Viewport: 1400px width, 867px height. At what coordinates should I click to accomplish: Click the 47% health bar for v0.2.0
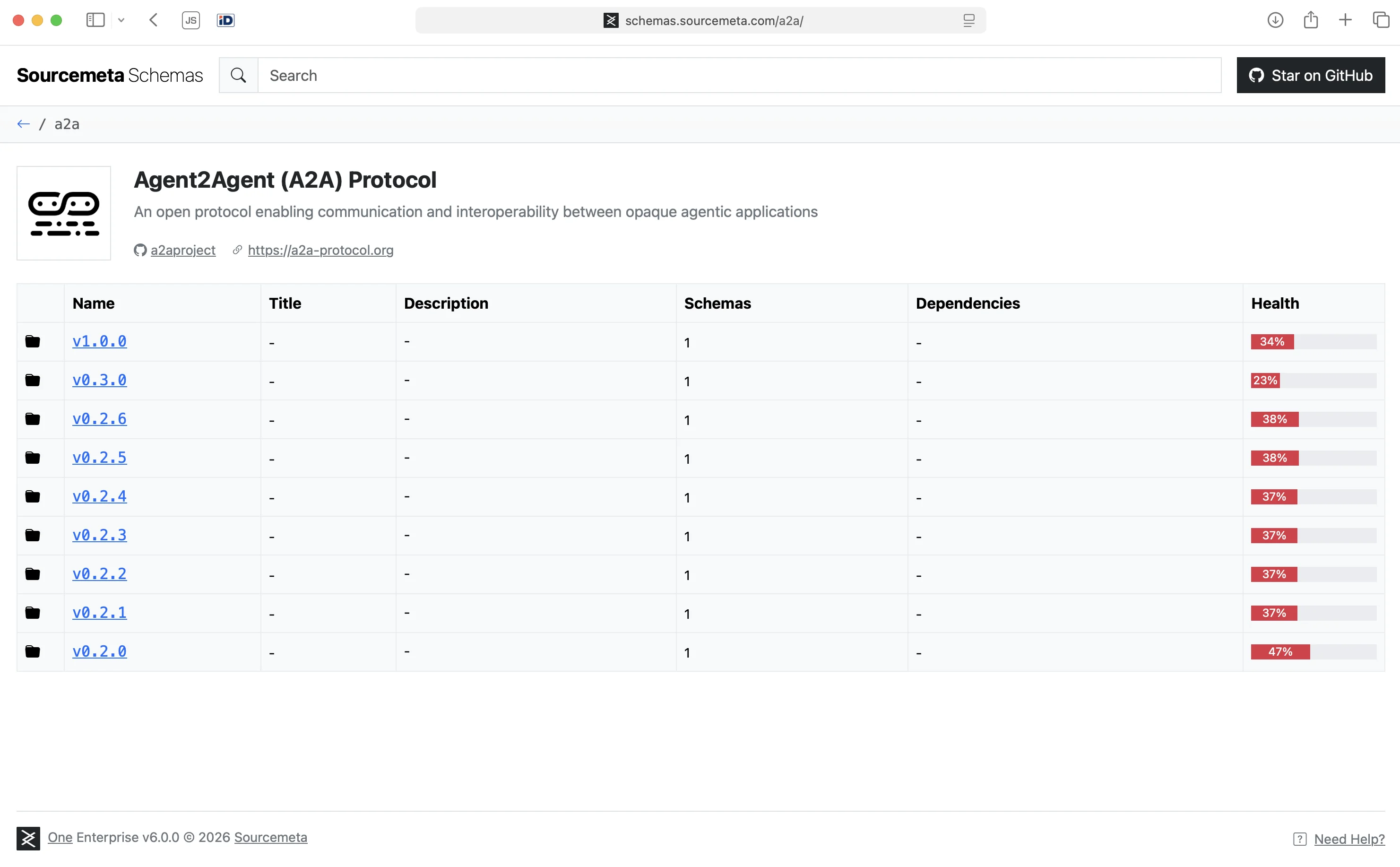point(1314,651)
